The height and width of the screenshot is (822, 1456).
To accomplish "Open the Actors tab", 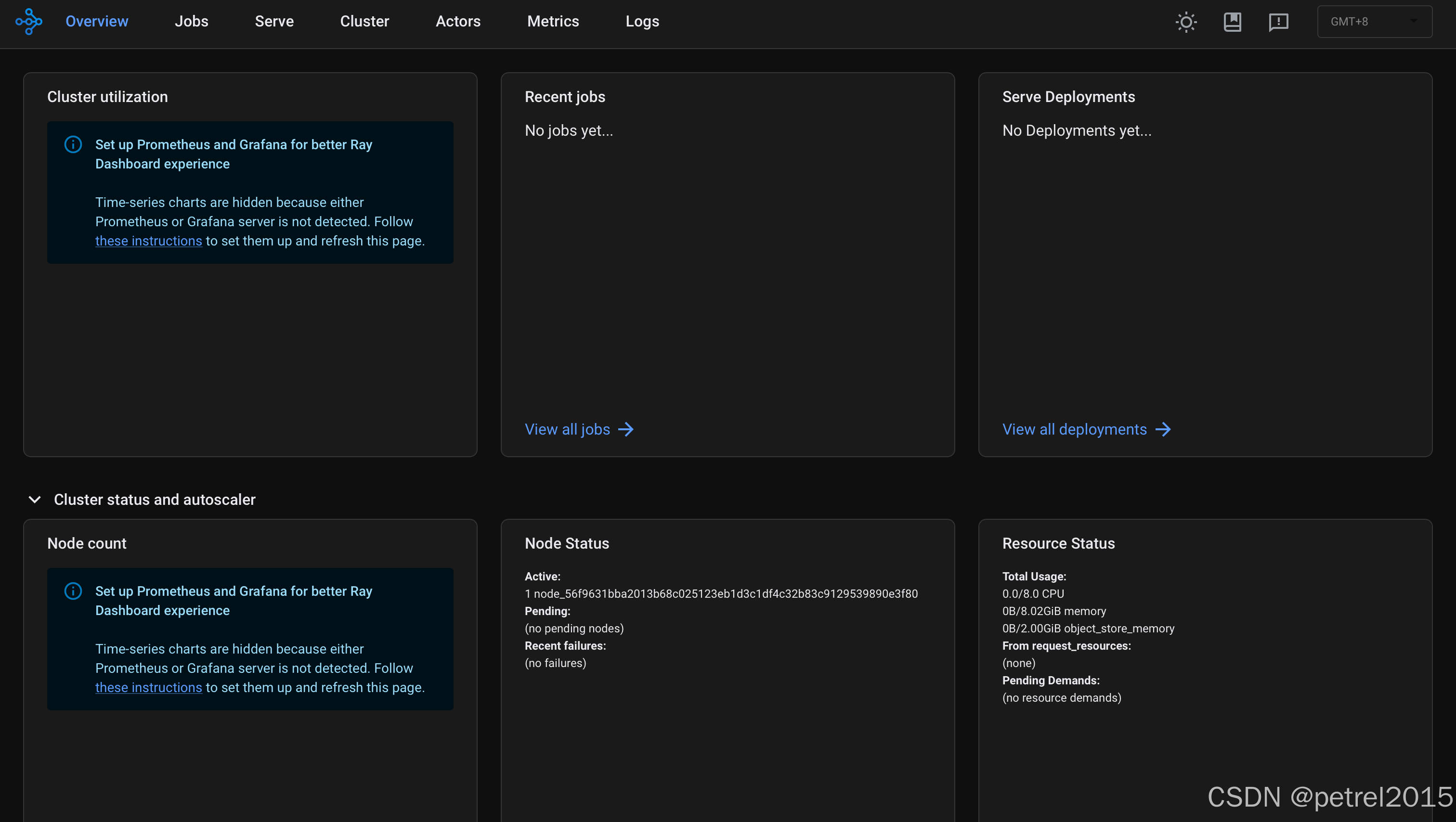I will [458, 22].
